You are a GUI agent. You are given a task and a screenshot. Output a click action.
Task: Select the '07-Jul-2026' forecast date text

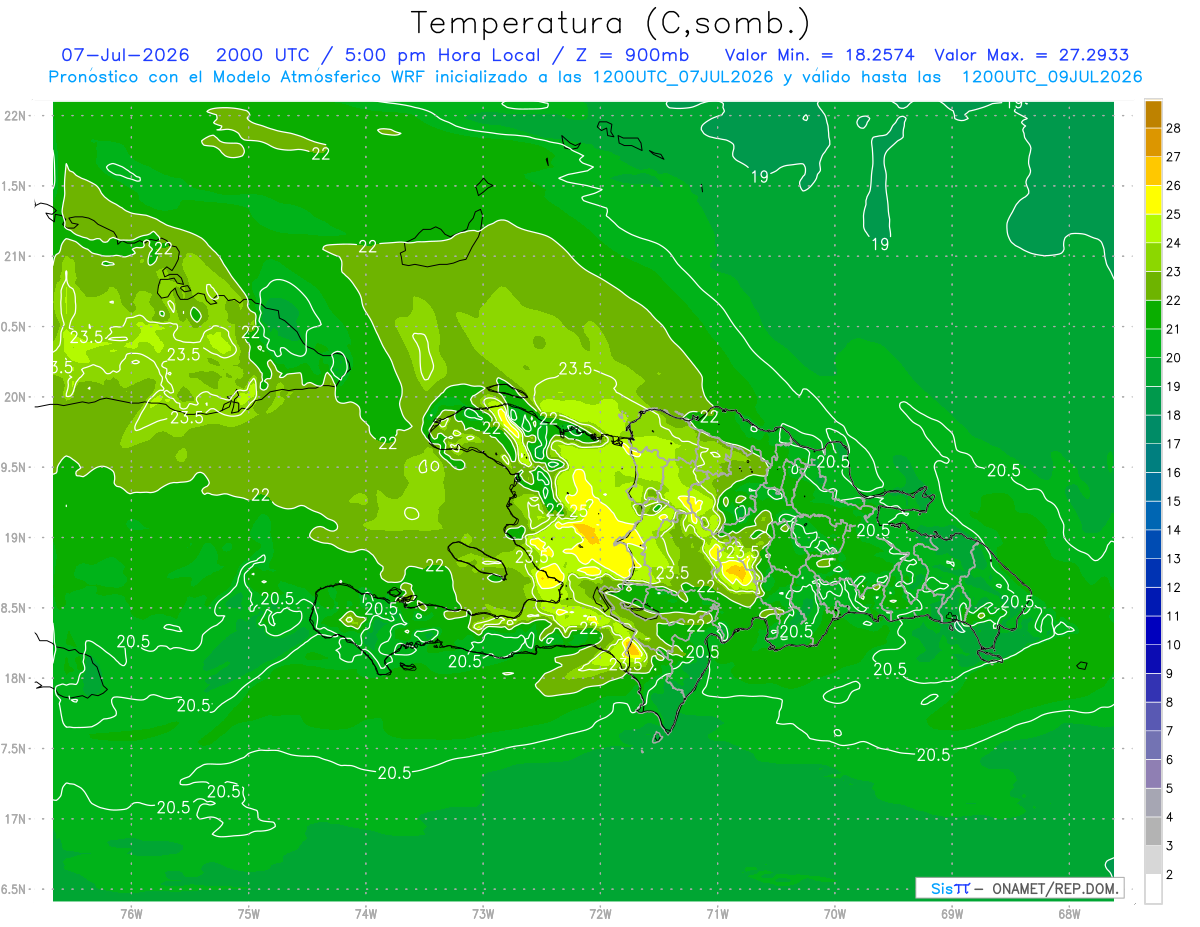[x=125, y=55]
